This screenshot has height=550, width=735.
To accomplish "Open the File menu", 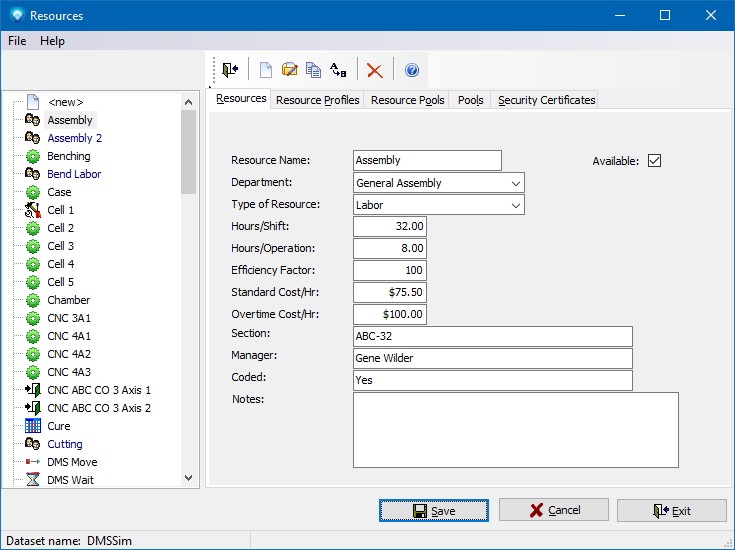I will click(x=17, y=41).
